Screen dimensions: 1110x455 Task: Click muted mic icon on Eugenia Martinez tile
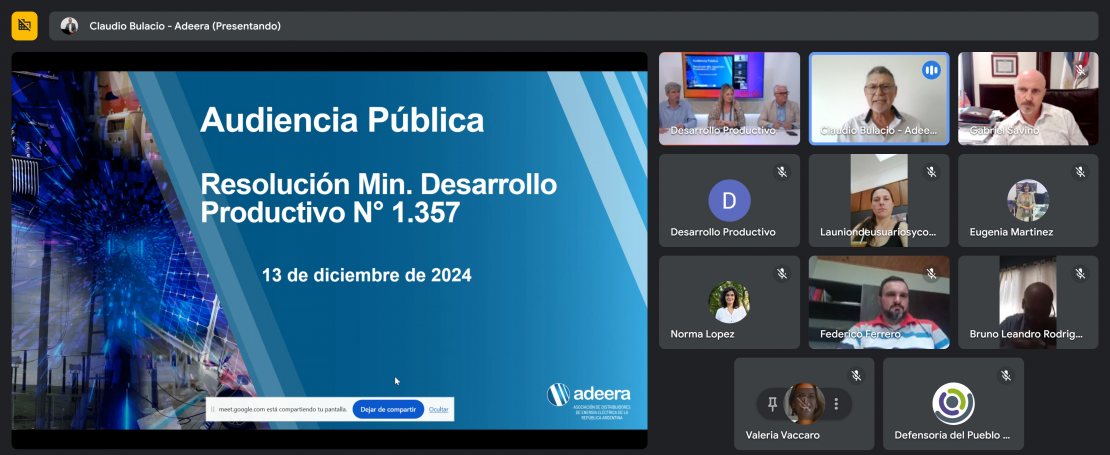(1080, 172)
